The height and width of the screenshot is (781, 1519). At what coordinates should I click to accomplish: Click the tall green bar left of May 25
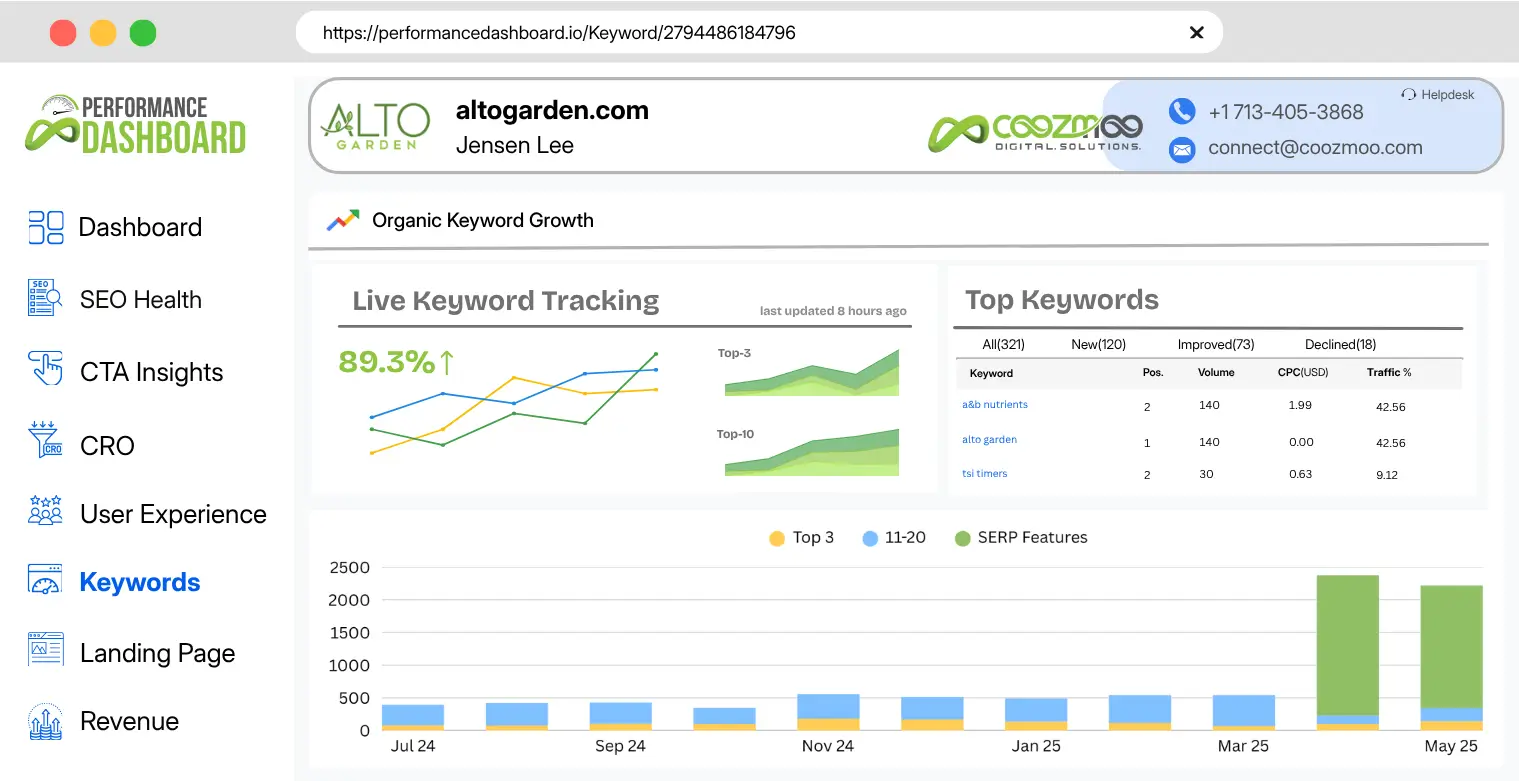(x=1348, y=653)
